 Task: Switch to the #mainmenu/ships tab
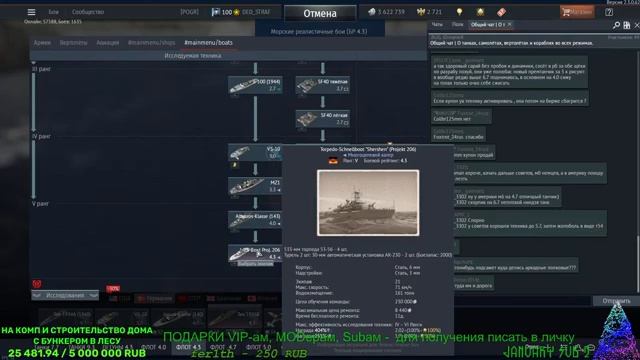click(x=151, y=42)
